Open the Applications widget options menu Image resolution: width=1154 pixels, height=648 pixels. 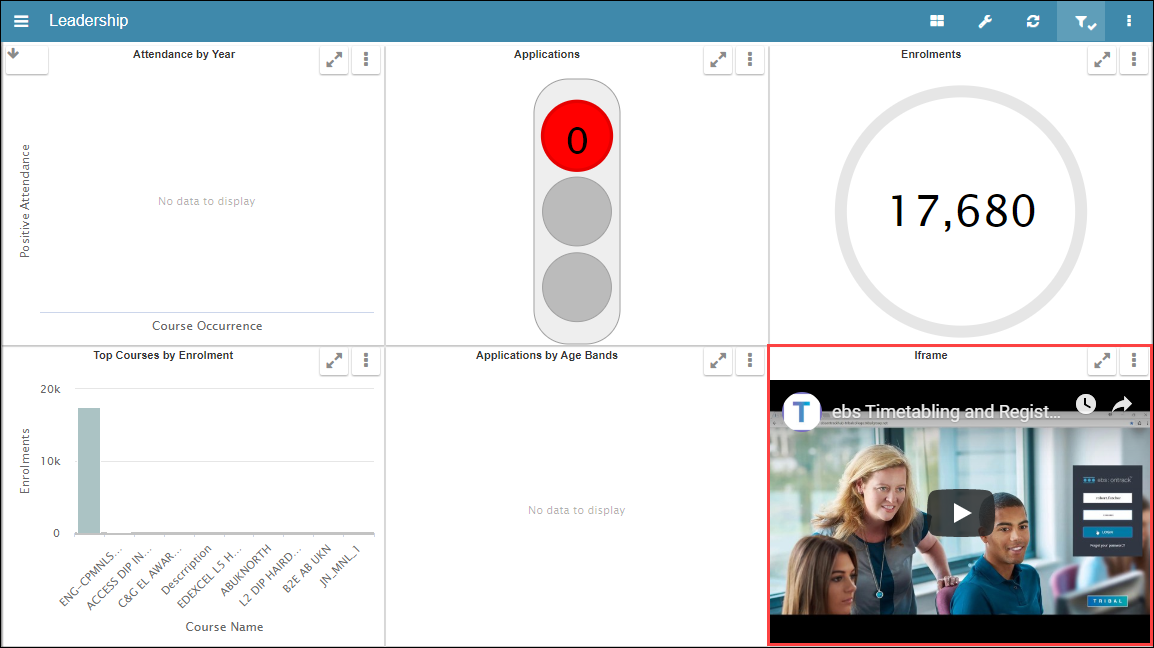pyautogui.click(x=749, y=59)
